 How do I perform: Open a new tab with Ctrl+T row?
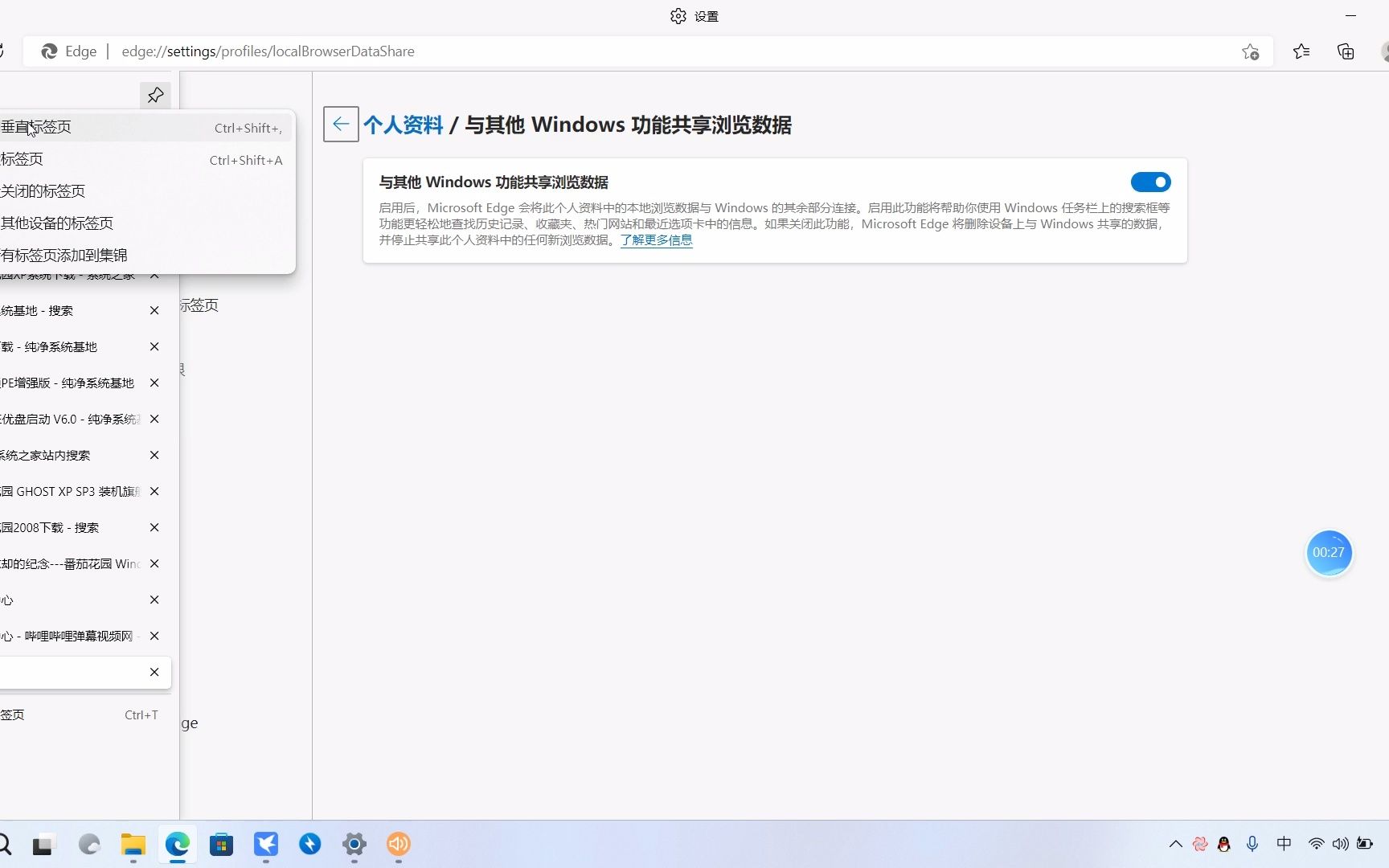pos(84,714)
